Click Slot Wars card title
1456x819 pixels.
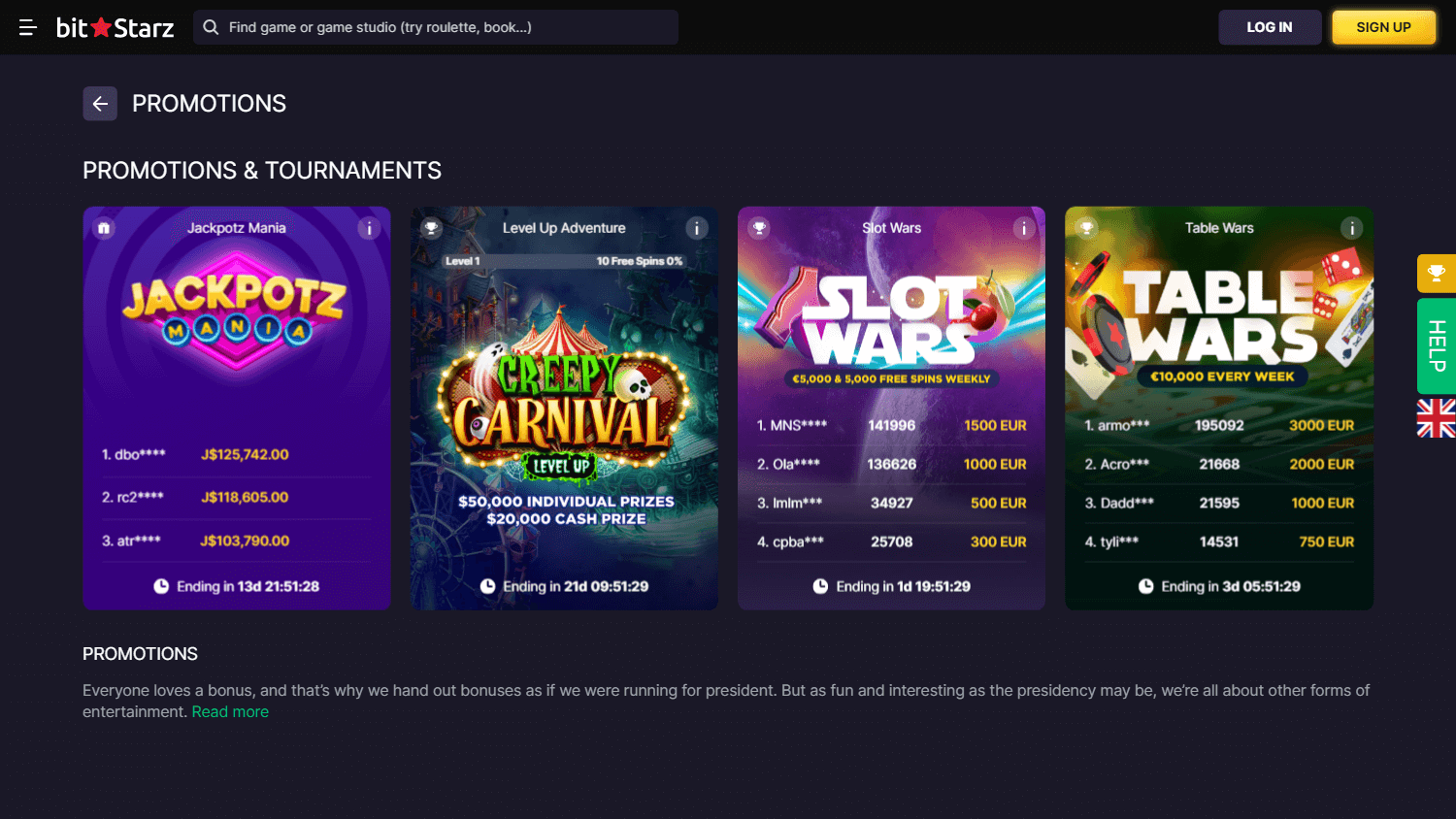(891, 228)
